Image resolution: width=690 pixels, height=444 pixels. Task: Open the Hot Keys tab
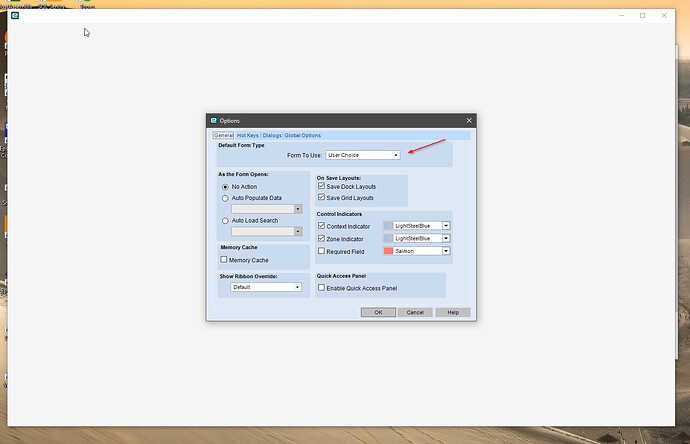(248, 136)
